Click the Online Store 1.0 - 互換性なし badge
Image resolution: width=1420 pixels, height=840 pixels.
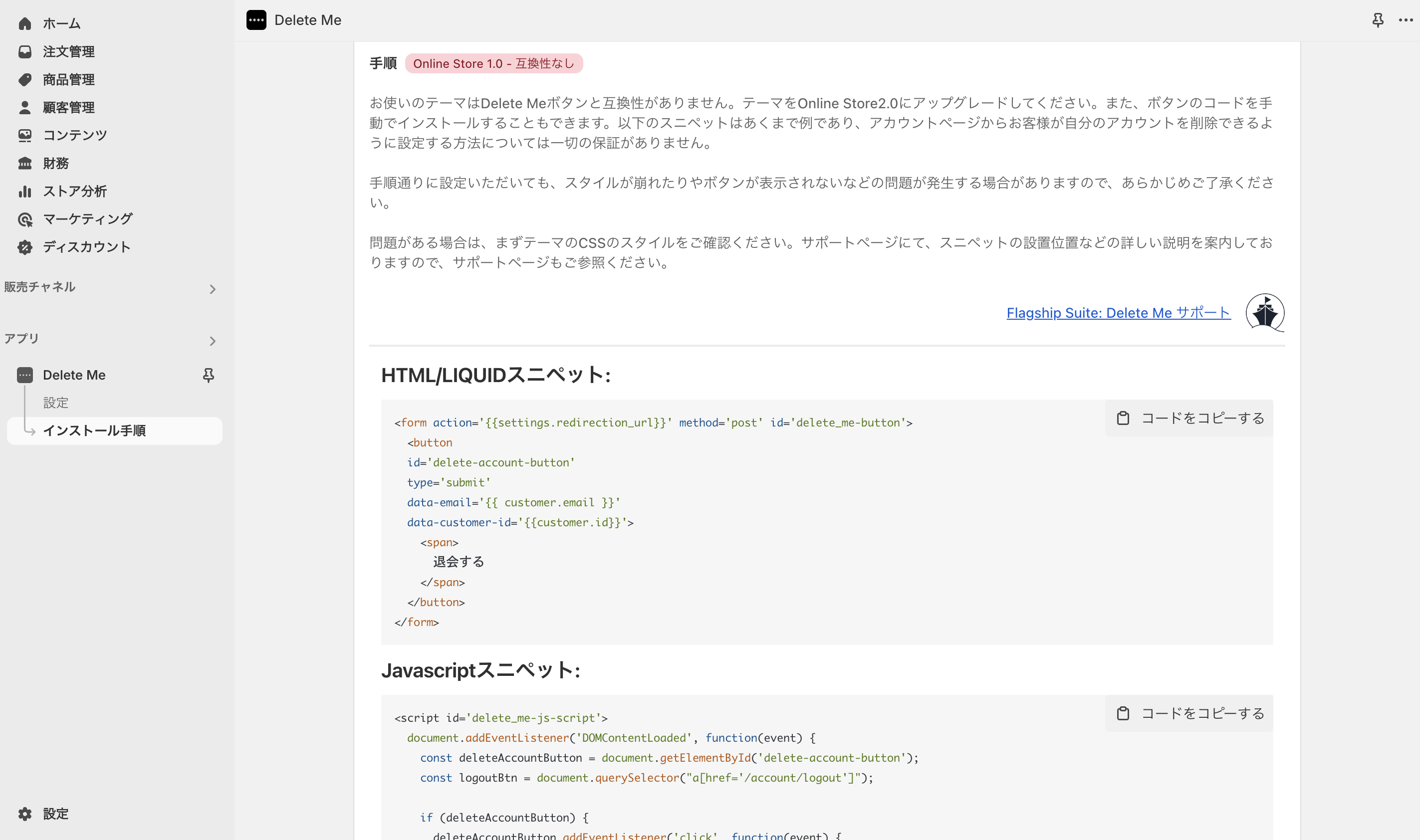pyautogui.click(x=493, y=63)
